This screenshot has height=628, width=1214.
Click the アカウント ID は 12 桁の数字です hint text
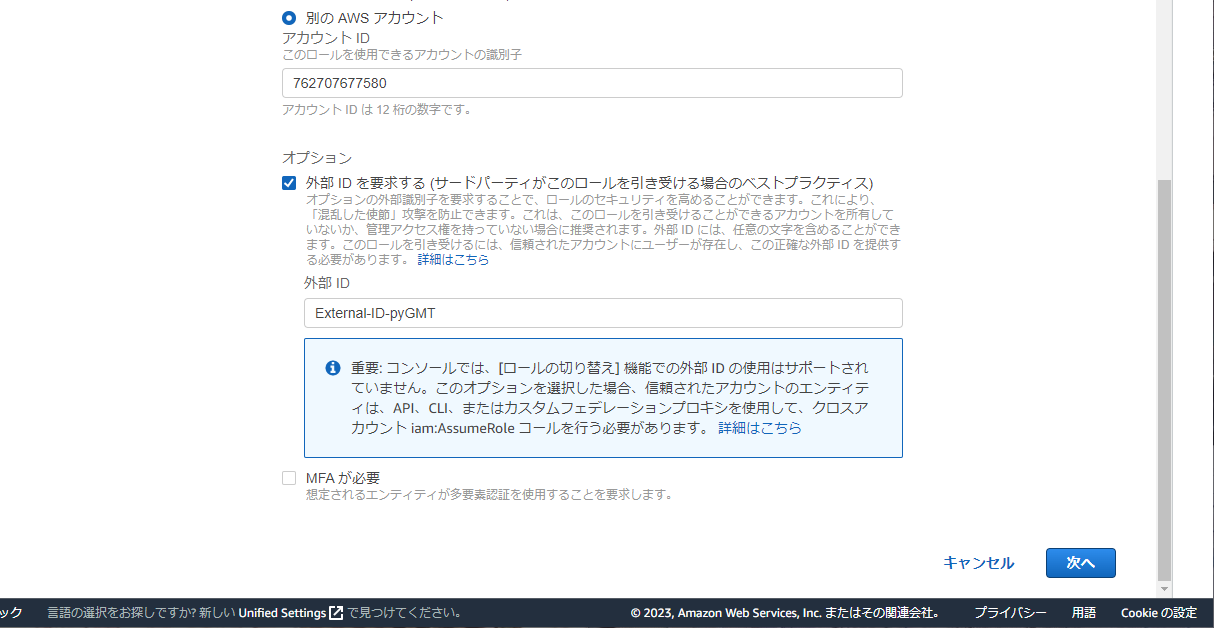[377, 110]
